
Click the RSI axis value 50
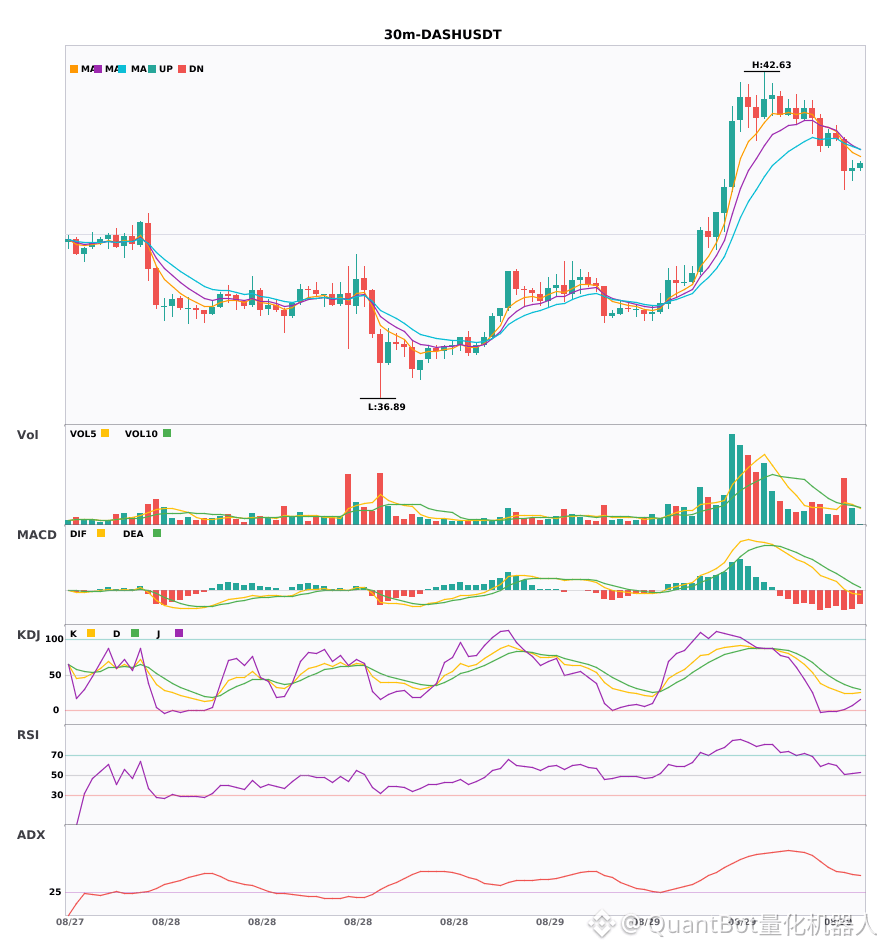[57, 775]
